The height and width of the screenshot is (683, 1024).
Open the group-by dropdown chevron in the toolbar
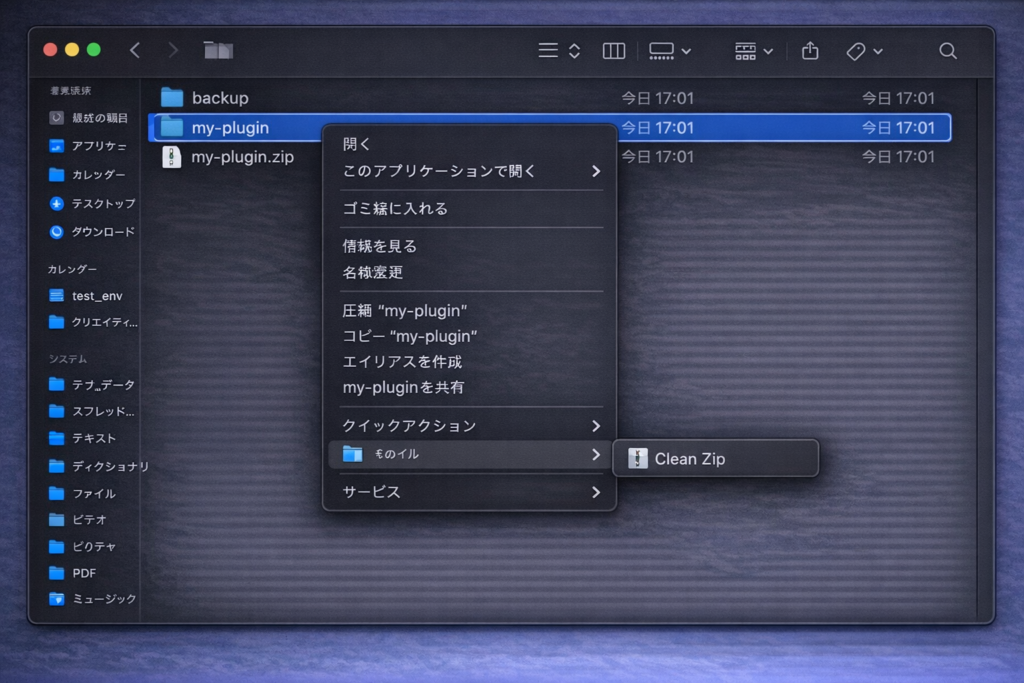pos(768,51)
